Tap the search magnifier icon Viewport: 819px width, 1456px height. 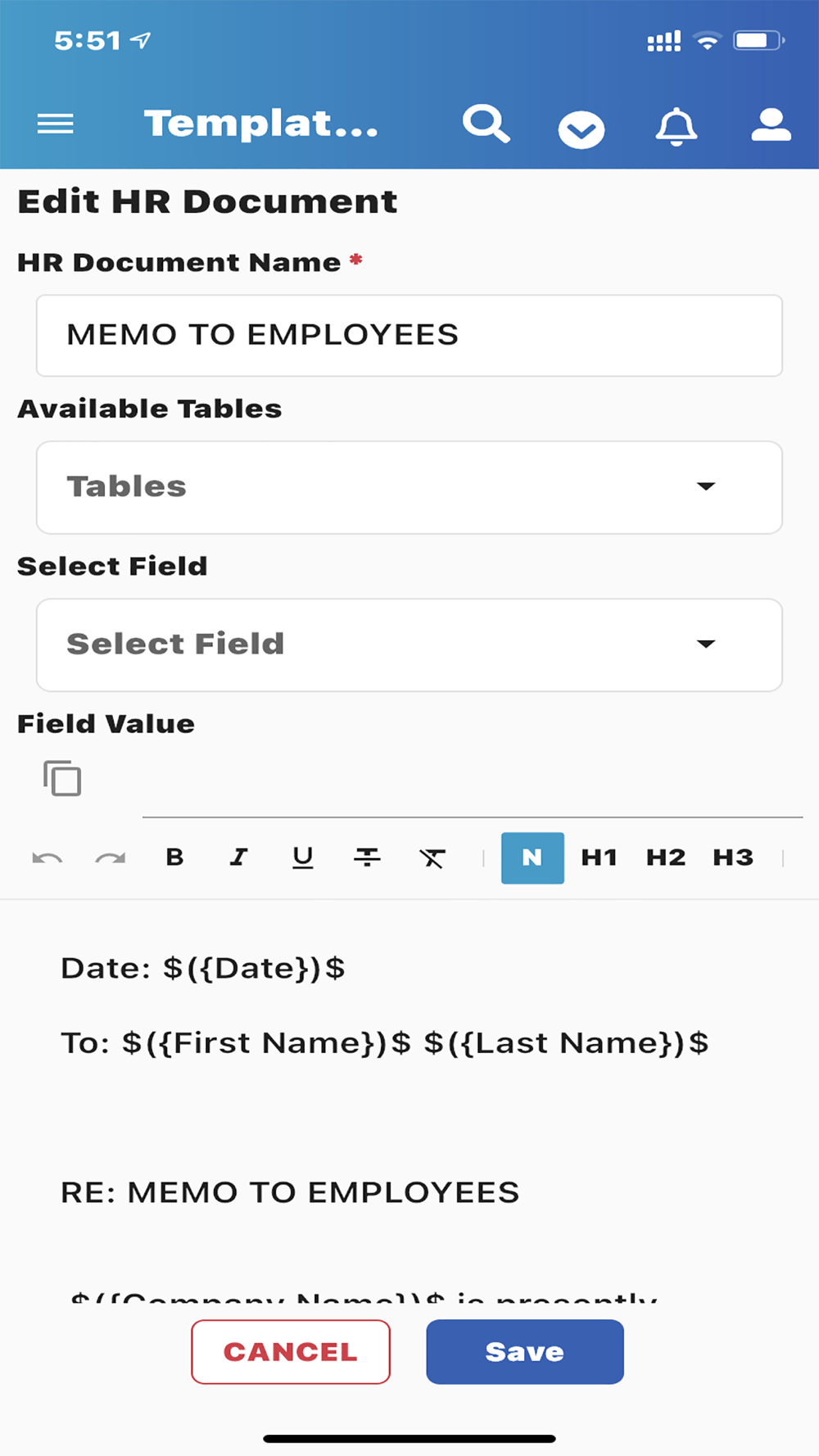tap(486, 124)
